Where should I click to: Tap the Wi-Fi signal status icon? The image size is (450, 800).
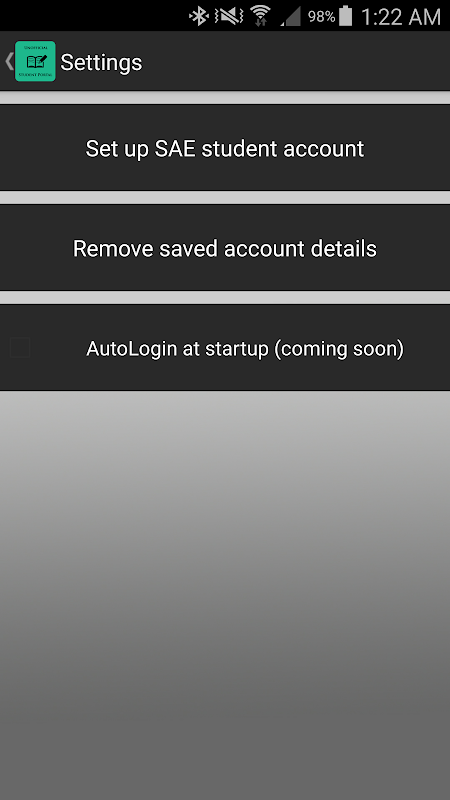[x=261, y=17]
